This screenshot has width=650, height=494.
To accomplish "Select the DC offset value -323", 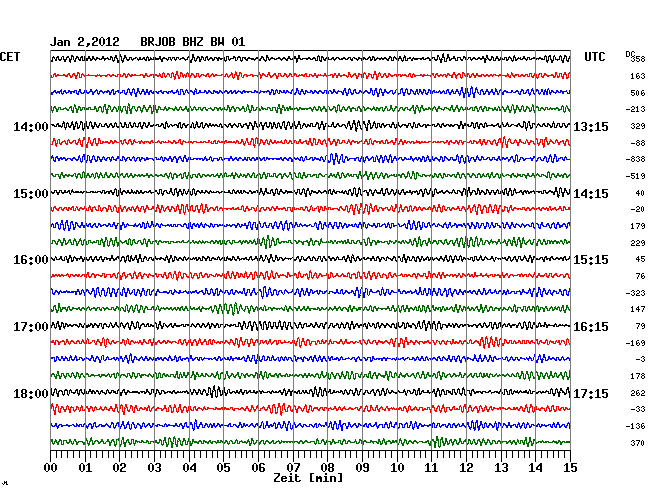I will point(635,293).
